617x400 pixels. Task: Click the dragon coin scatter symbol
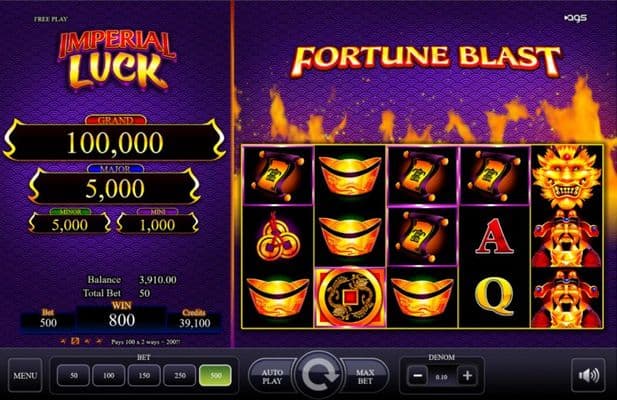coord(350,297)
